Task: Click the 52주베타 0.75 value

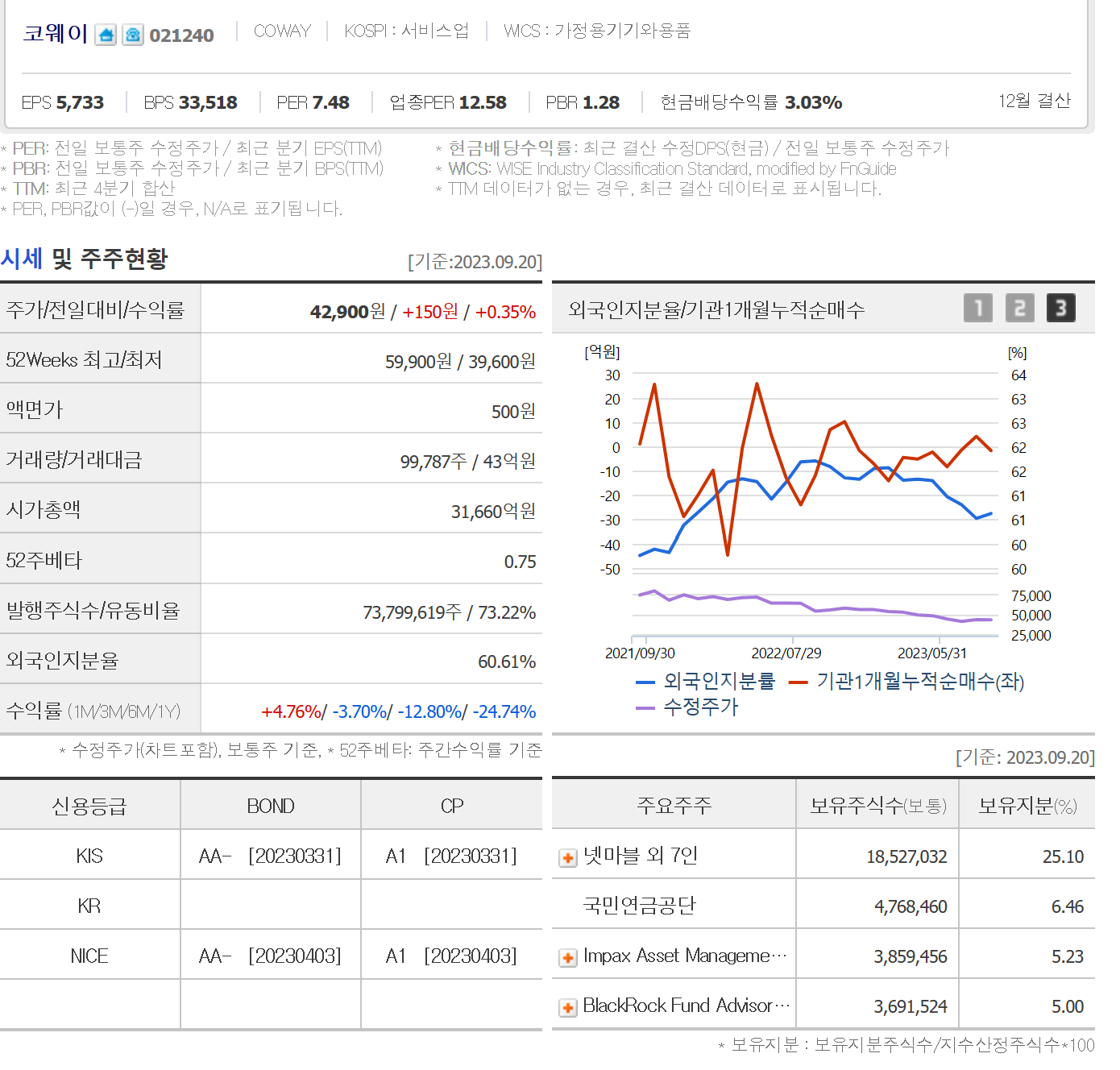Action: pos(520,562)
